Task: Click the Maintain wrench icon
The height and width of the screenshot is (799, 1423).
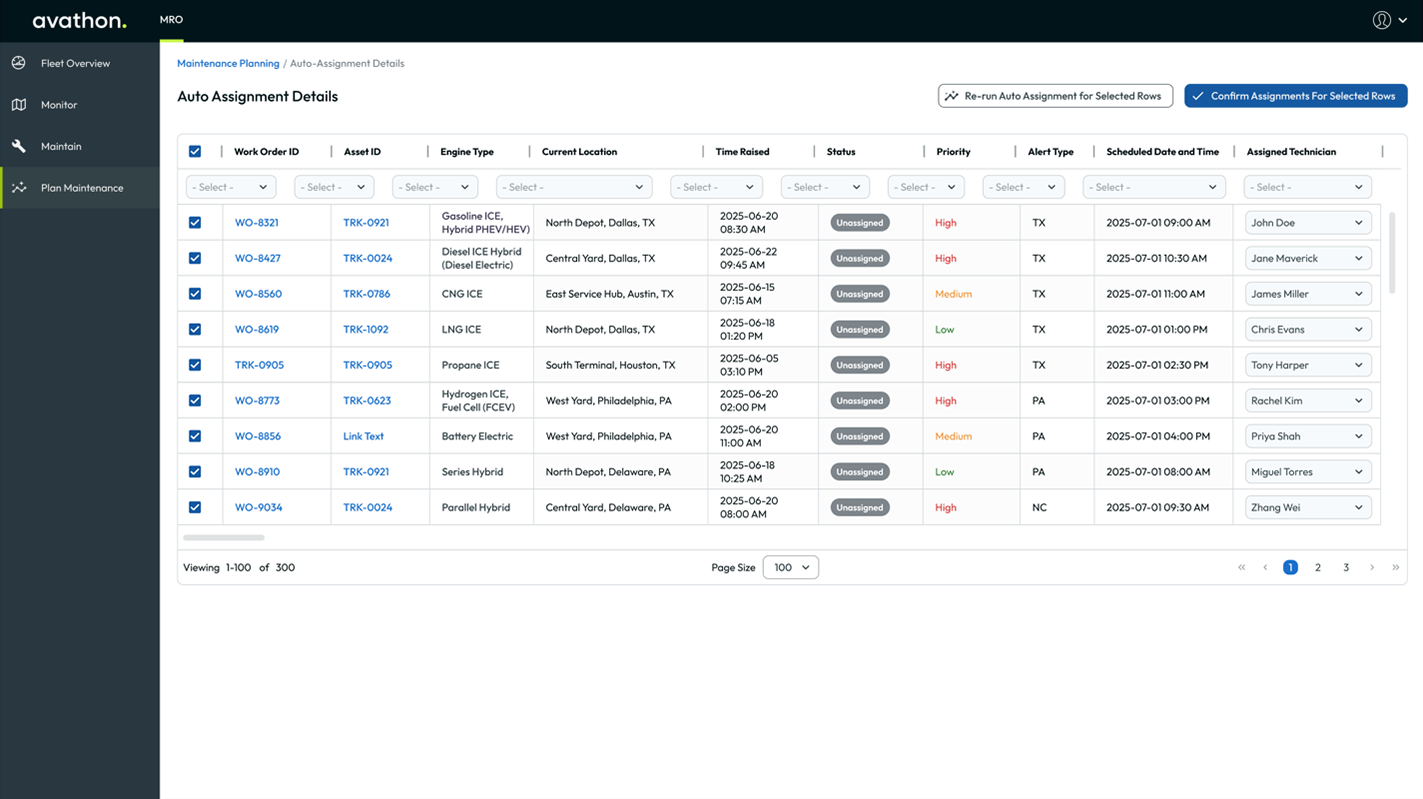Action: tap(19, 146)
